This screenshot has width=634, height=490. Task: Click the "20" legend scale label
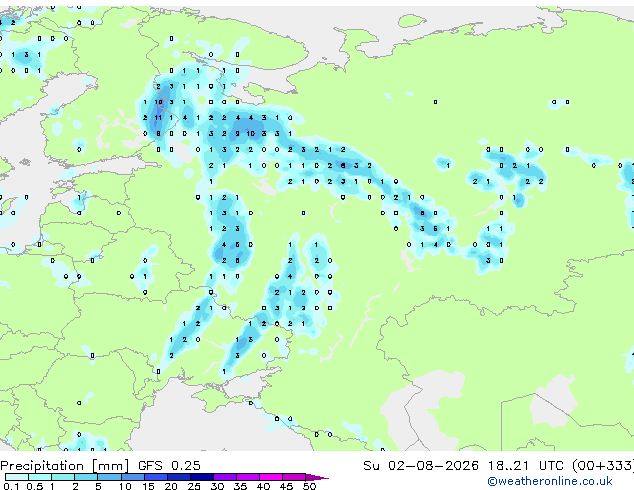click(171, 486)
